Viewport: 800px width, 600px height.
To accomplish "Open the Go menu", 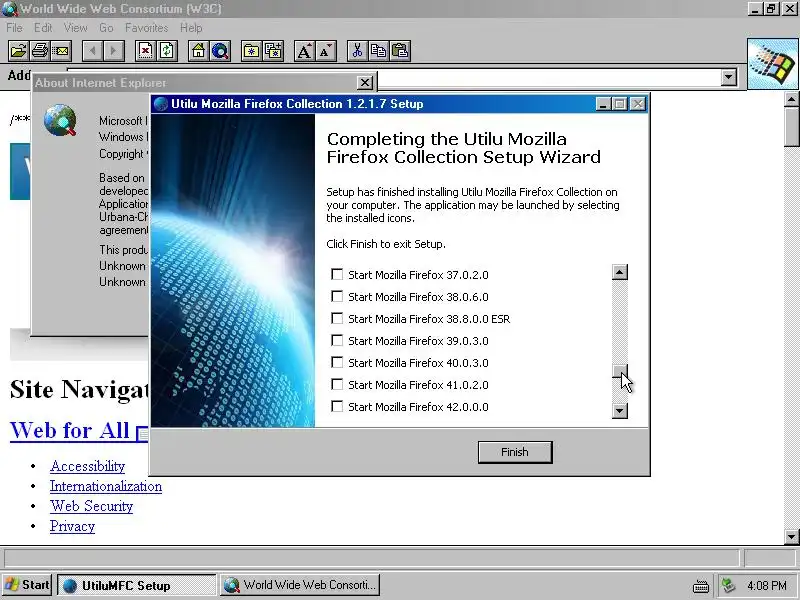I will (x=106, y=28).
